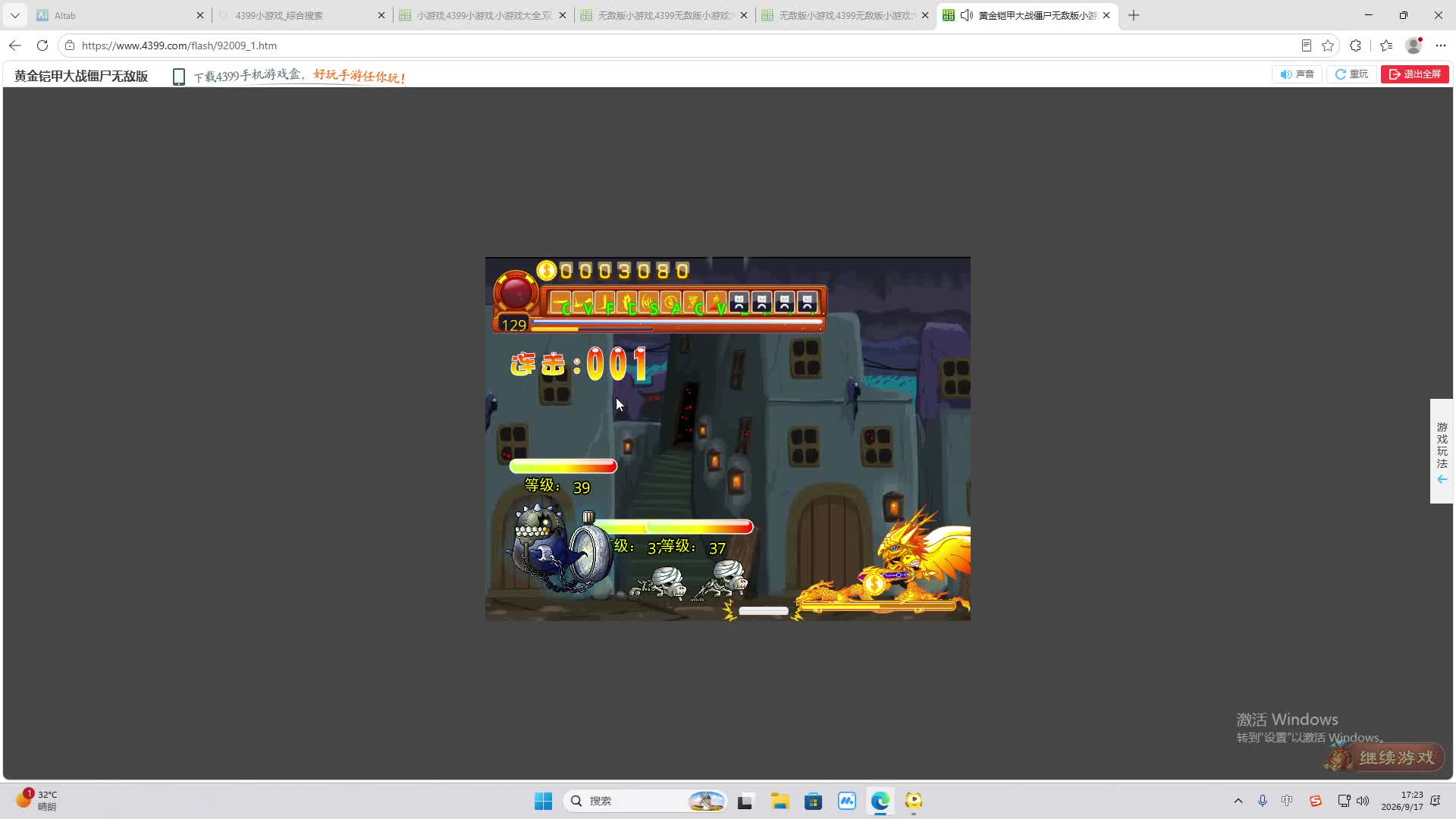This screenshot has height=819, width=1456.
Task: Open the reader view icon in address bar
Action: pyautogui.click(x=1306, y=45)
